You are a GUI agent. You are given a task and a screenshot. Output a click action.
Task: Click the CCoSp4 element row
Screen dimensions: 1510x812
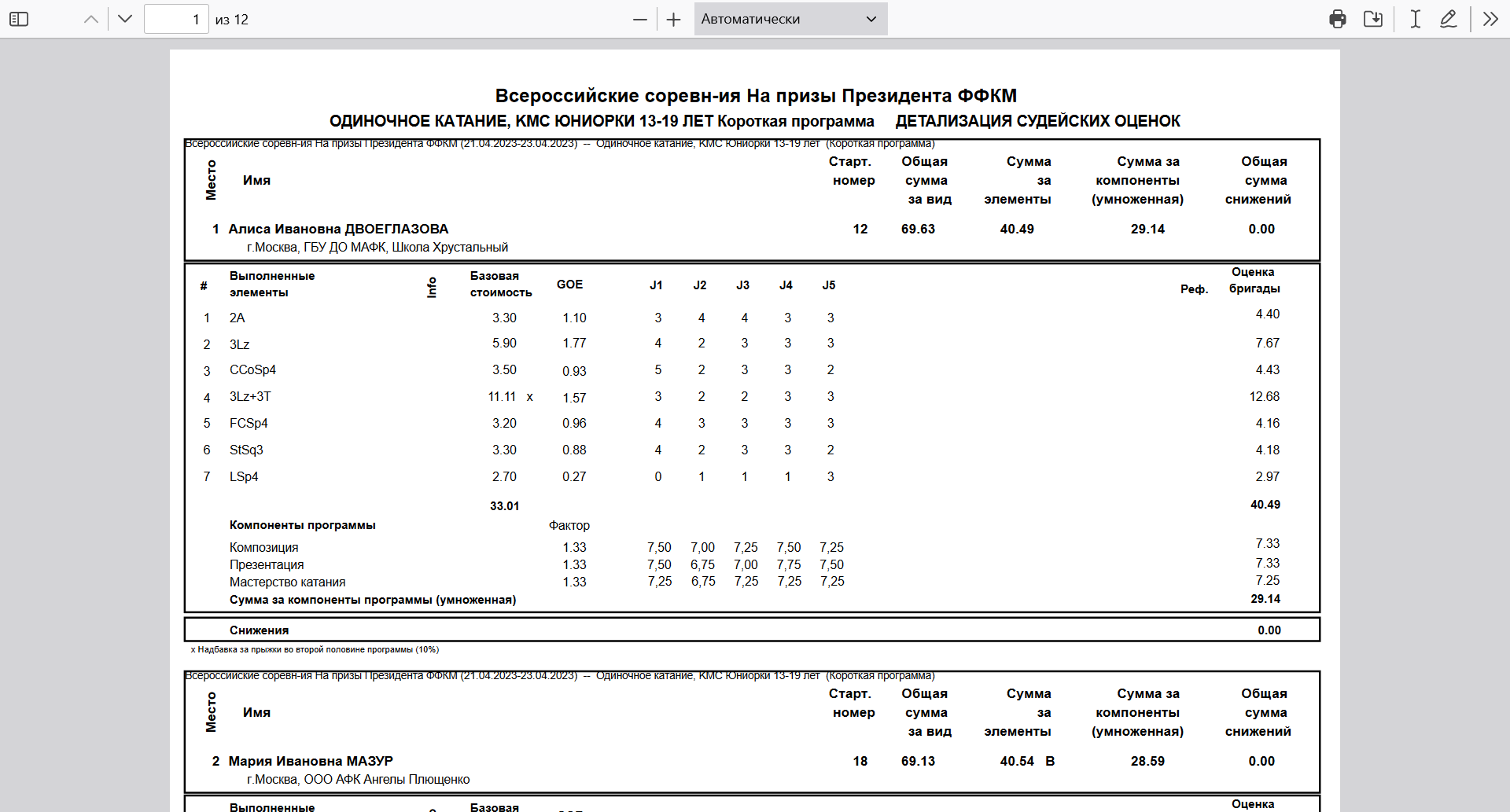tap(252, 370)
